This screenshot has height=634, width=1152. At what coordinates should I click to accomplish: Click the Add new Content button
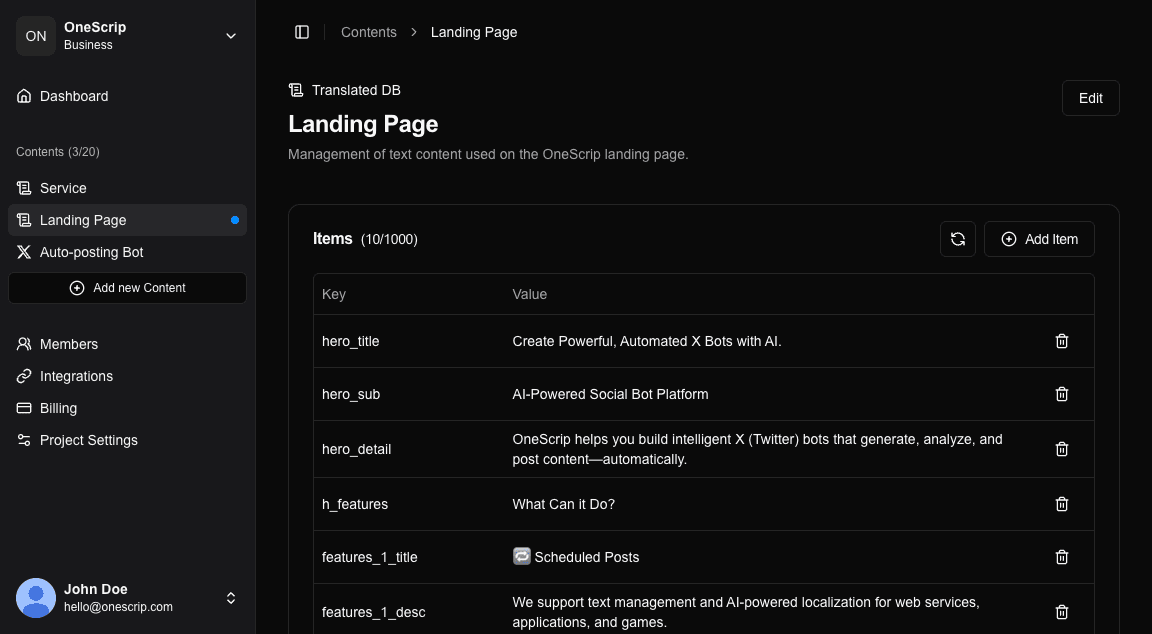tap(128, 288)
